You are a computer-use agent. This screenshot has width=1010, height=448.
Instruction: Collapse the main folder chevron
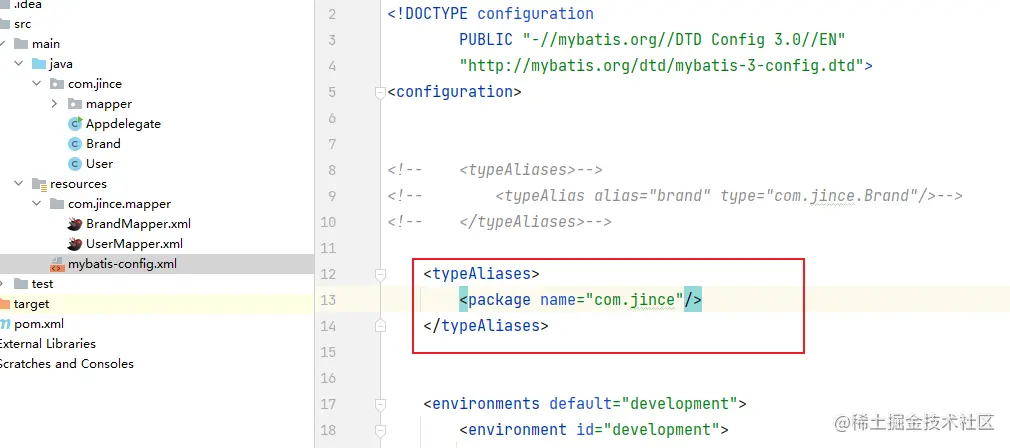tap(3, 44)
